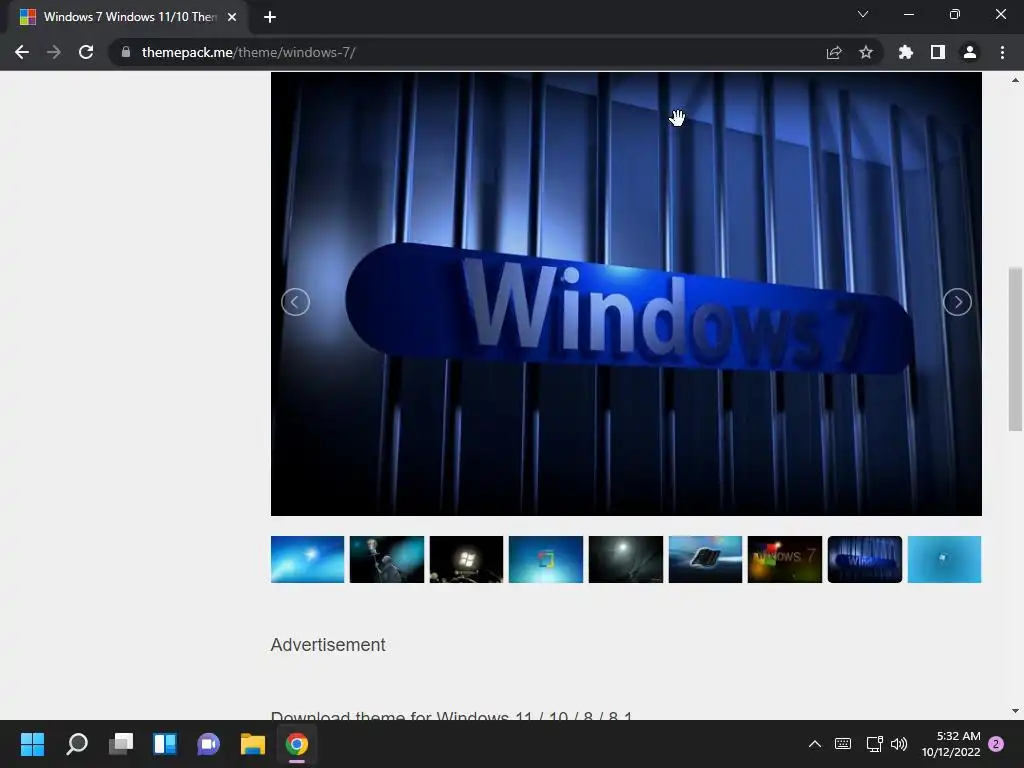Click the address bar URL

click(x=248, y=52)
